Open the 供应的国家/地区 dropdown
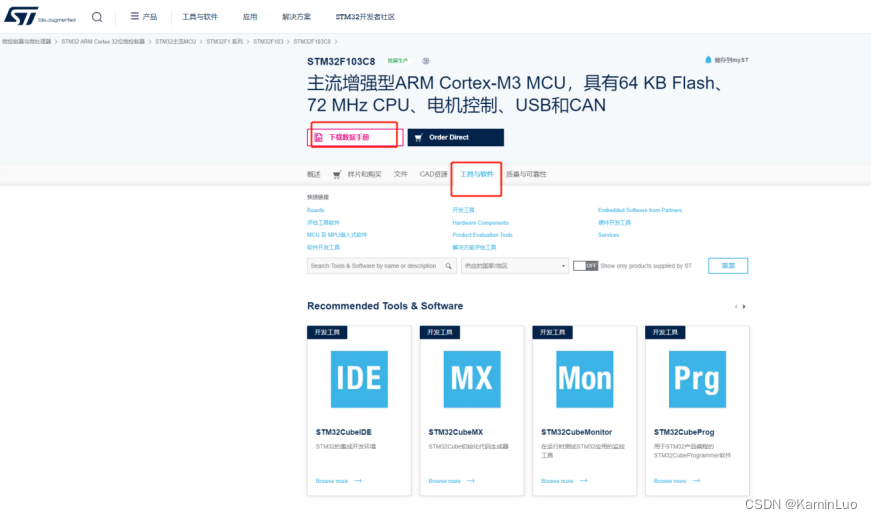Image resolution: width=872 pixels, height=519 pixels. pos(514,266)
